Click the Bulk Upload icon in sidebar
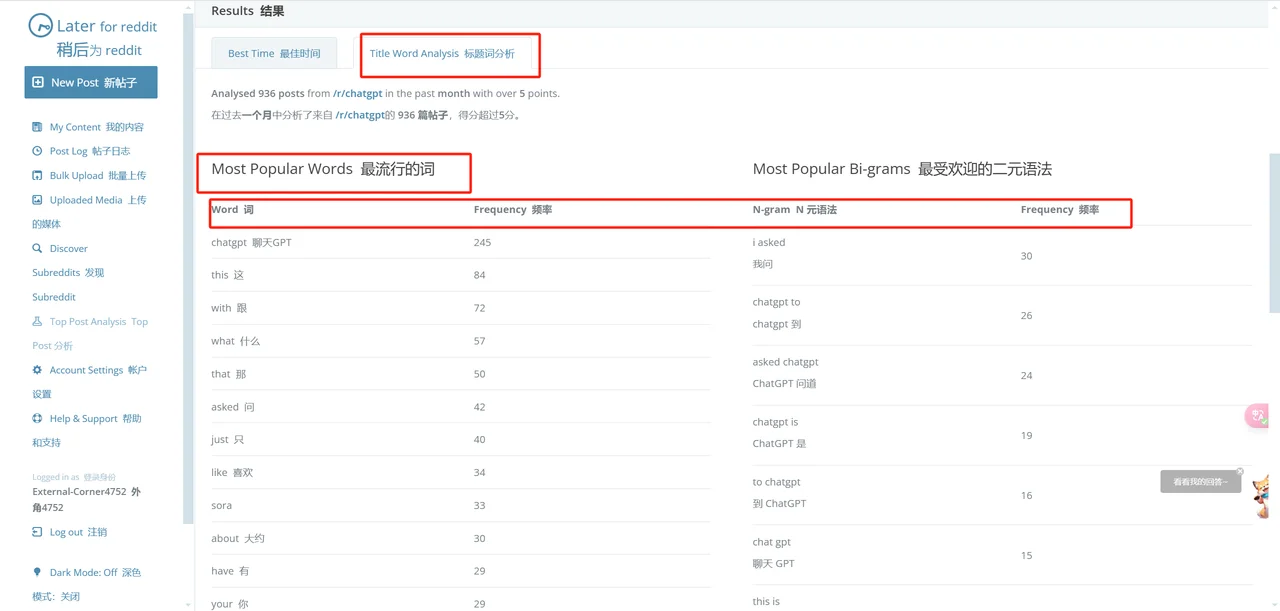 38,176
